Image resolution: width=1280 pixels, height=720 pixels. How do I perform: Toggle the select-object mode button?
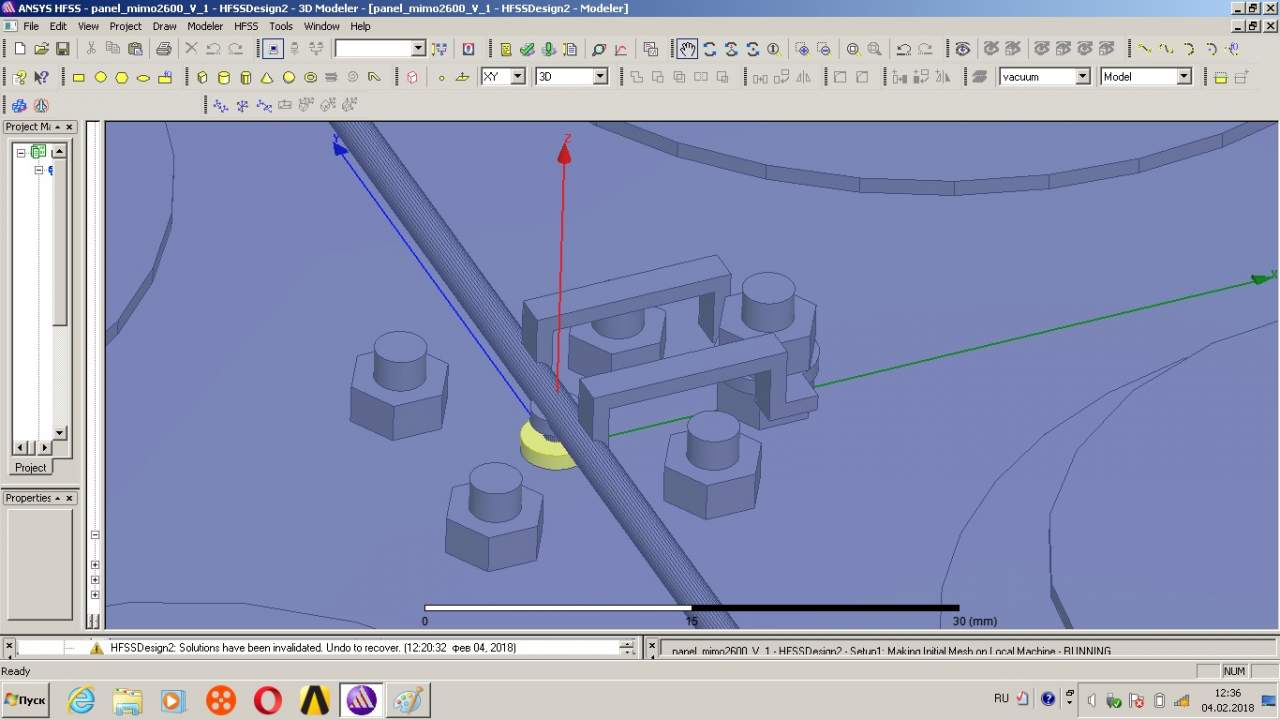point(272,49)
